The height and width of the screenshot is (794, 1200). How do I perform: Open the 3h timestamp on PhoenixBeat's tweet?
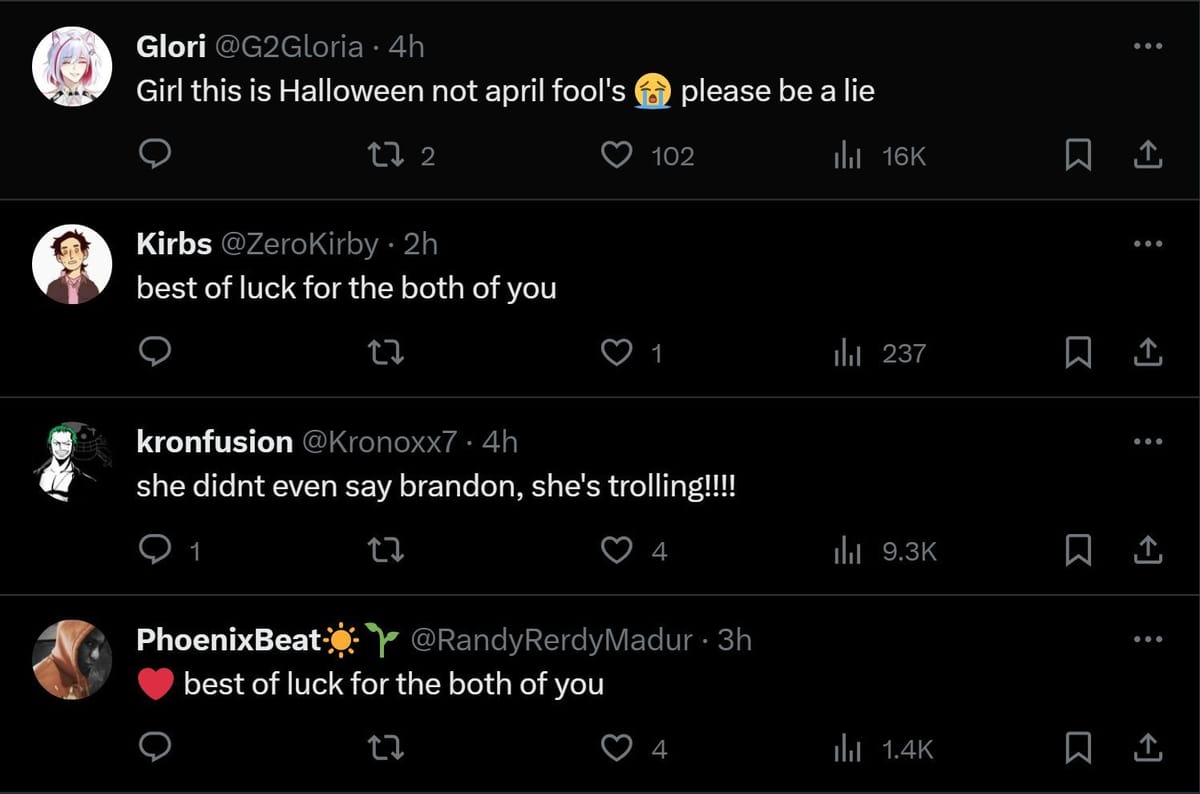point(734,640)
